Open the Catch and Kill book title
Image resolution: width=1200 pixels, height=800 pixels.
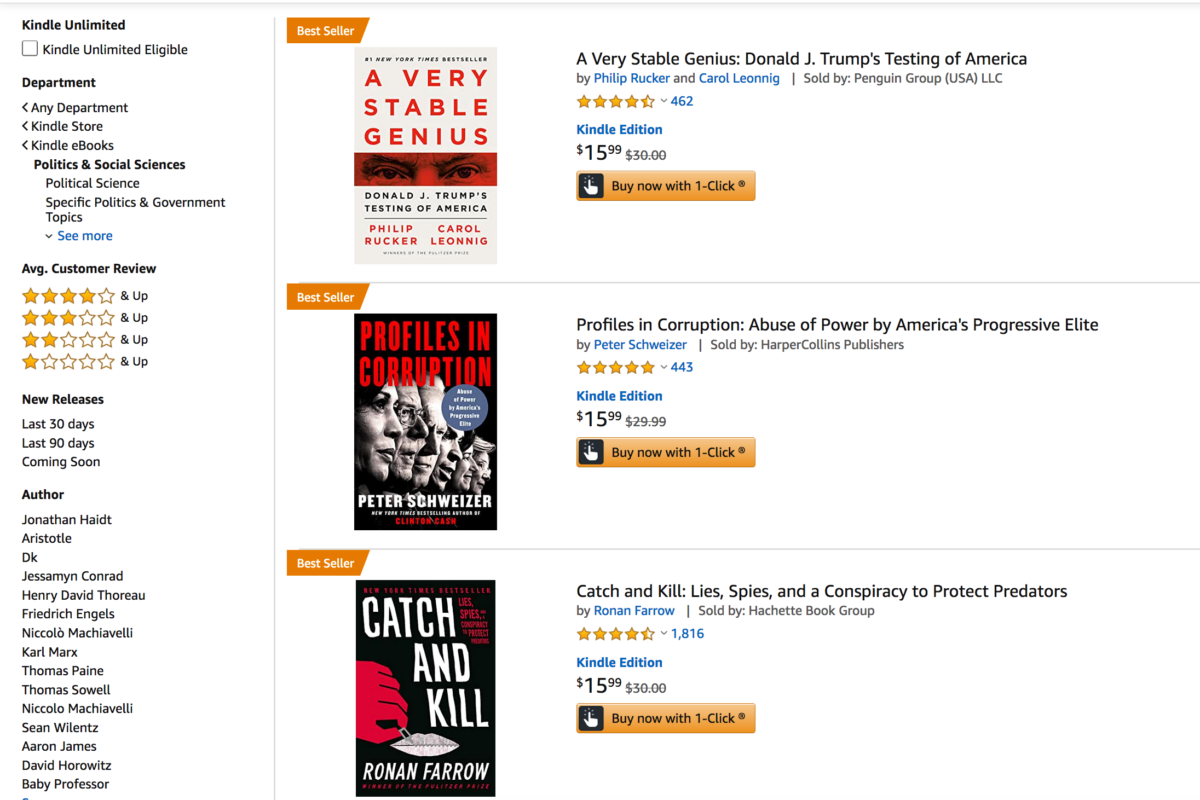[821, 591]
